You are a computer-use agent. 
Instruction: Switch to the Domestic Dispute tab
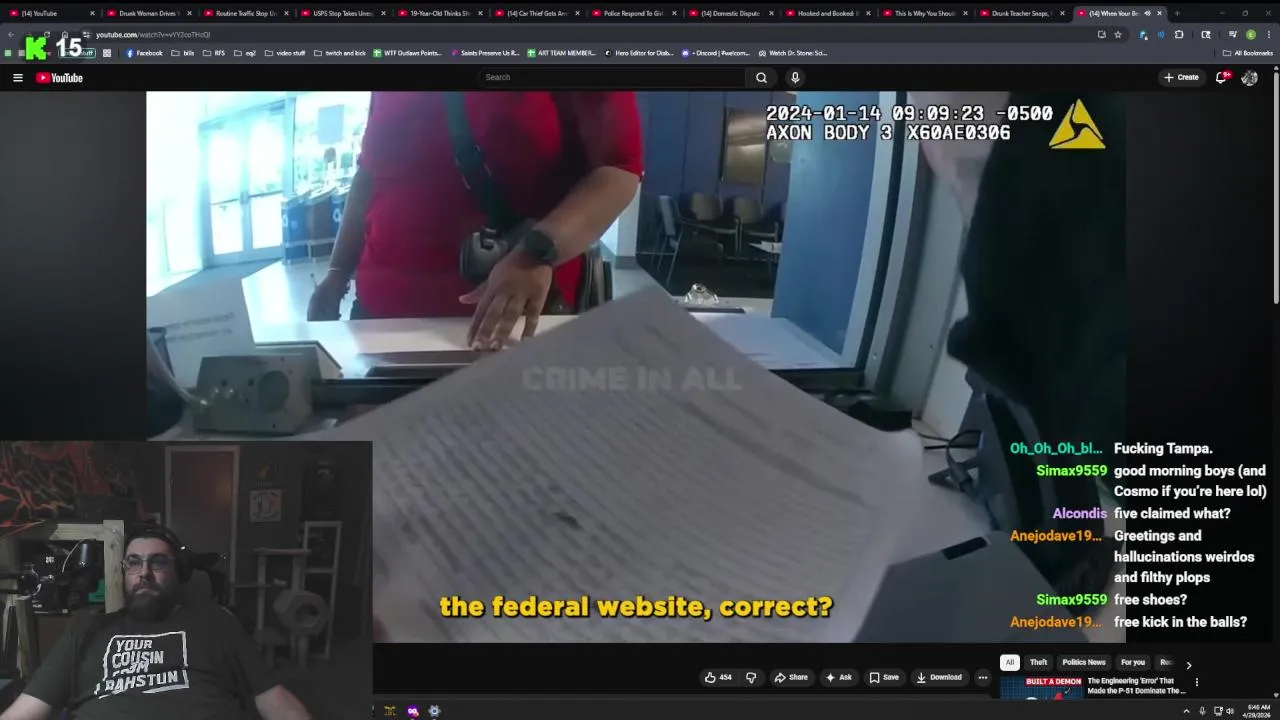pyautogui.click(x=729, y=13)
